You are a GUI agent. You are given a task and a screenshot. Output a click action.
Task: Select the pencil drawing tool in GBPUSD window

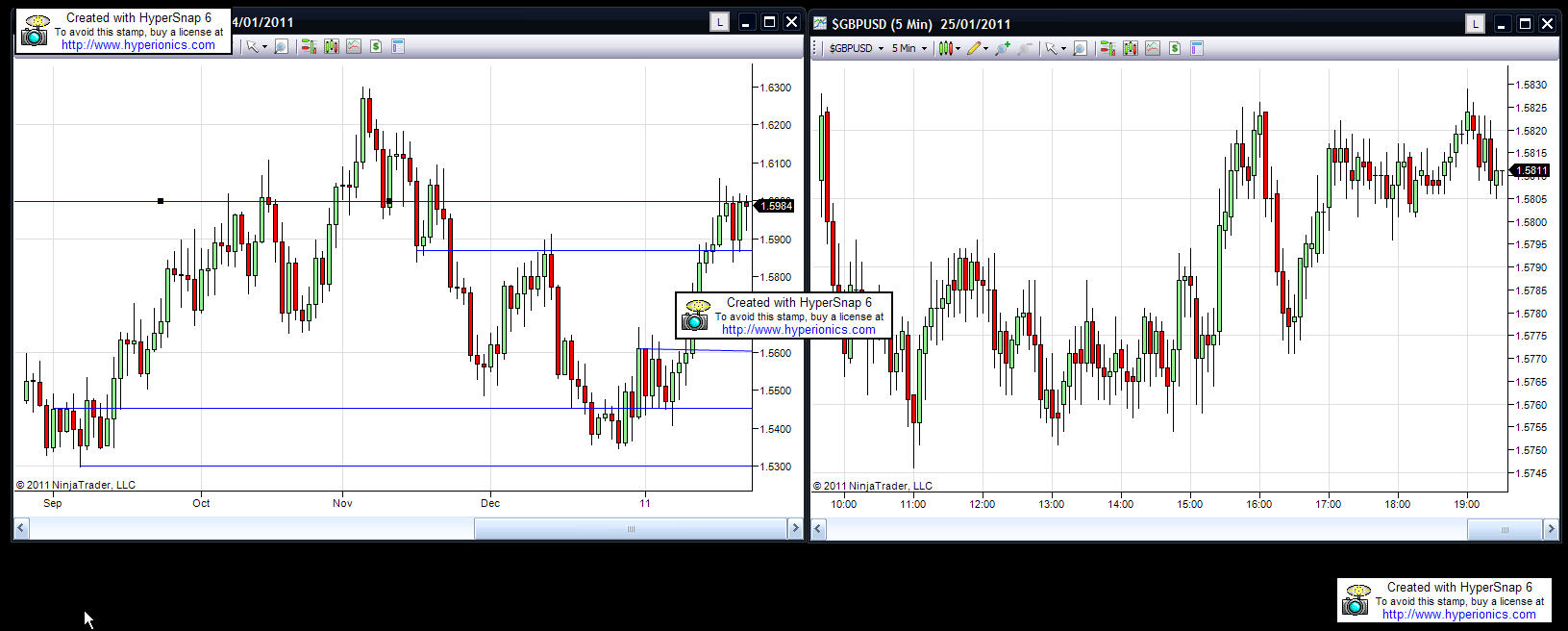(974, 48)
